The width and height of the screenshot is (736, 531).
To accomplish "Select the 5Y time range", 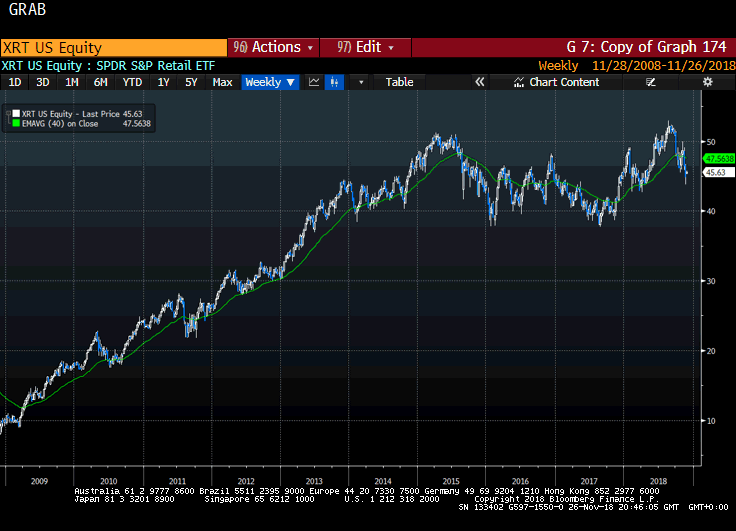I will point(190,82).
